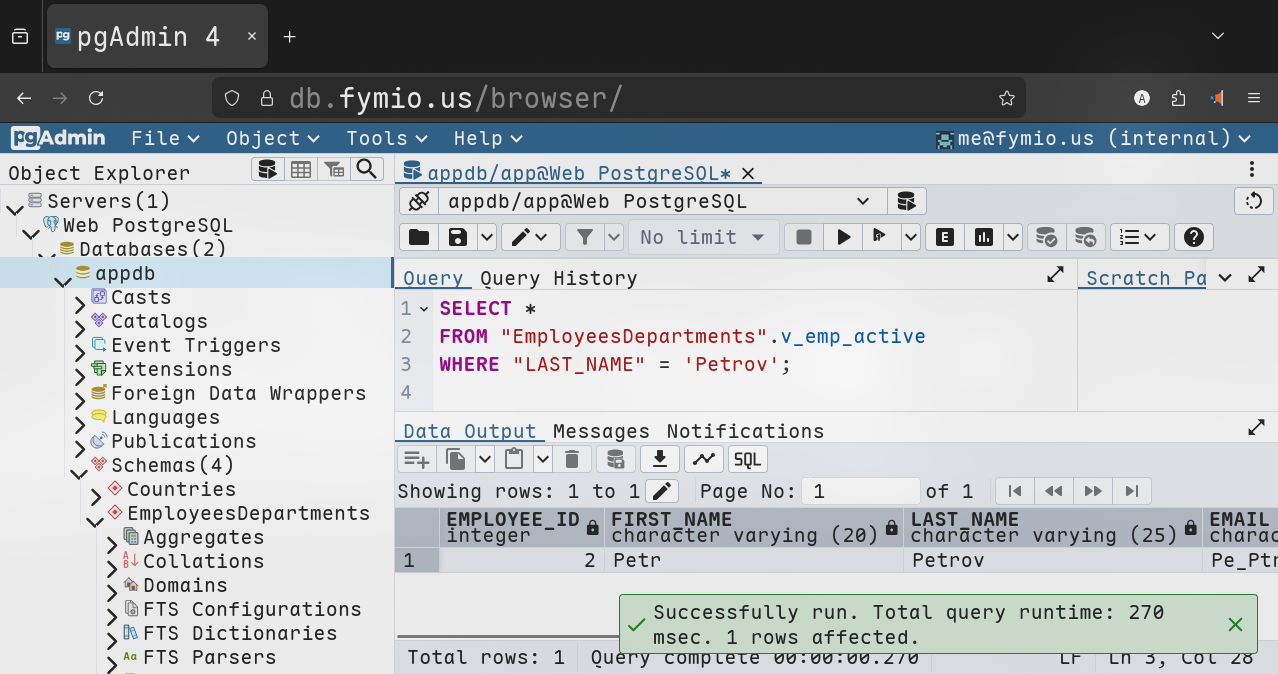Click the Save File icon
The image size is (1278, 674).
pos(458,237)
